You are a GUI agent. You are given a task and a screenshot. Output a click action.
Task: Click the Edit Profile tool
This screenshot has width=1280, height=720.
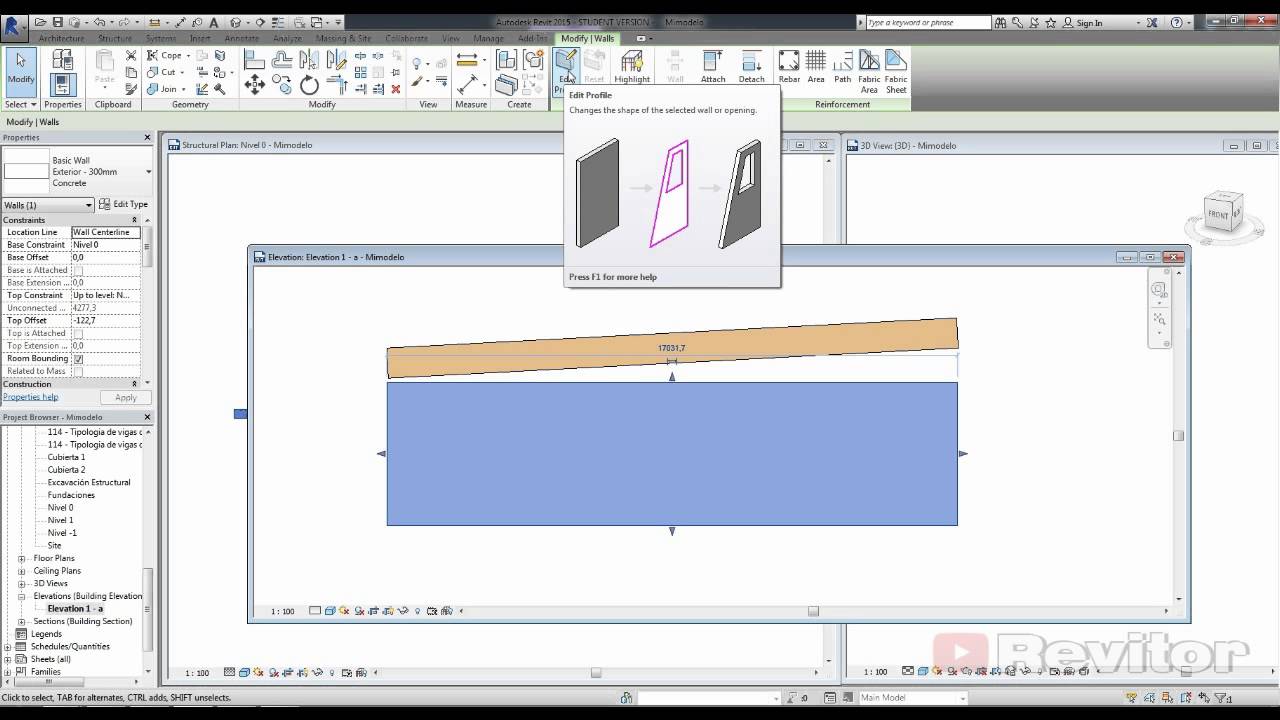[x=566, y=66]
